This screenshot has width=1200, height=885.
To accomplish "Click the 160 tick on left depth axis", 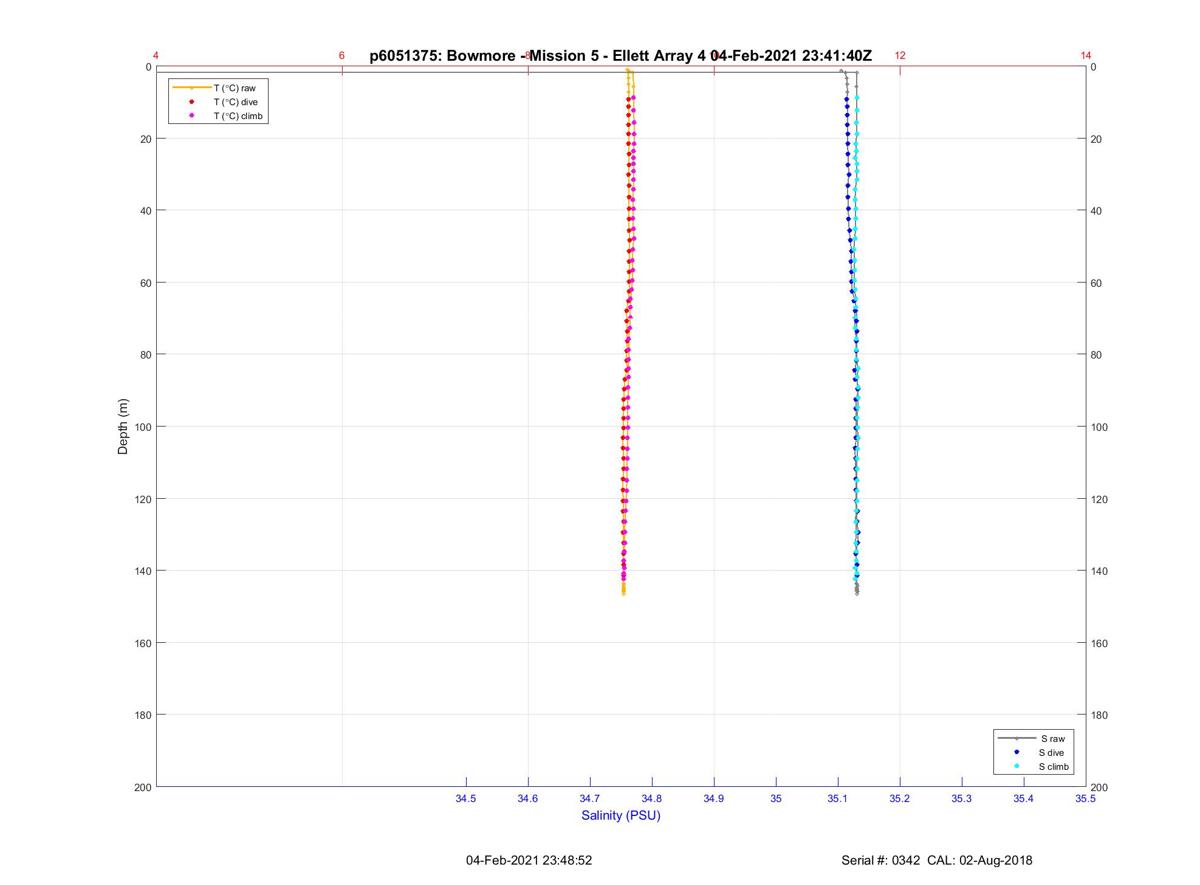I will click(x=142, y=643).
